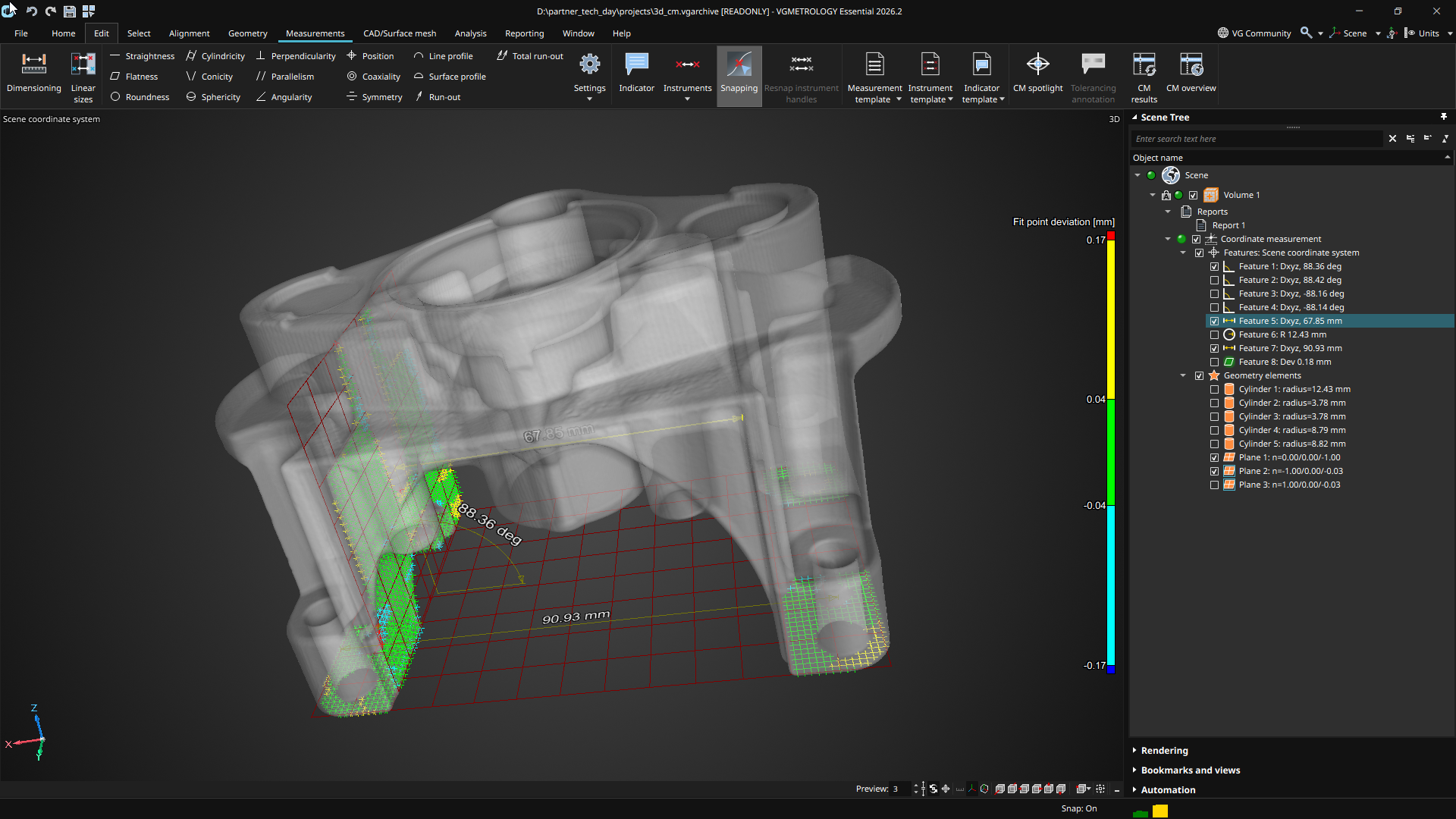Select the Dimensioning tool
Viewport: 1456px width, 819px height.
33,74
